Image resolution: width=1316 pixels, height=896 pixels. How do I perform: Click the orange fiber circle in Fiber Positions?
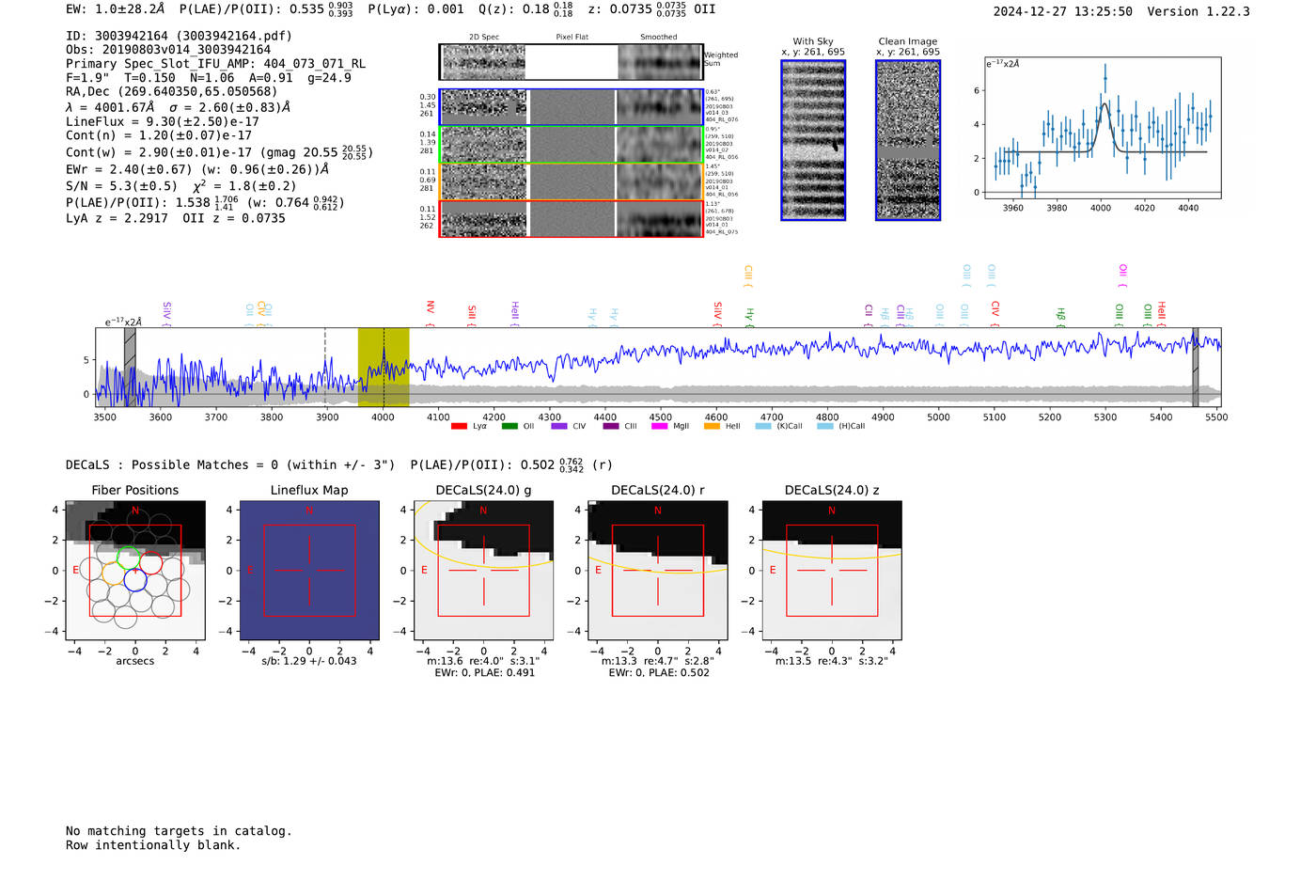114,574
